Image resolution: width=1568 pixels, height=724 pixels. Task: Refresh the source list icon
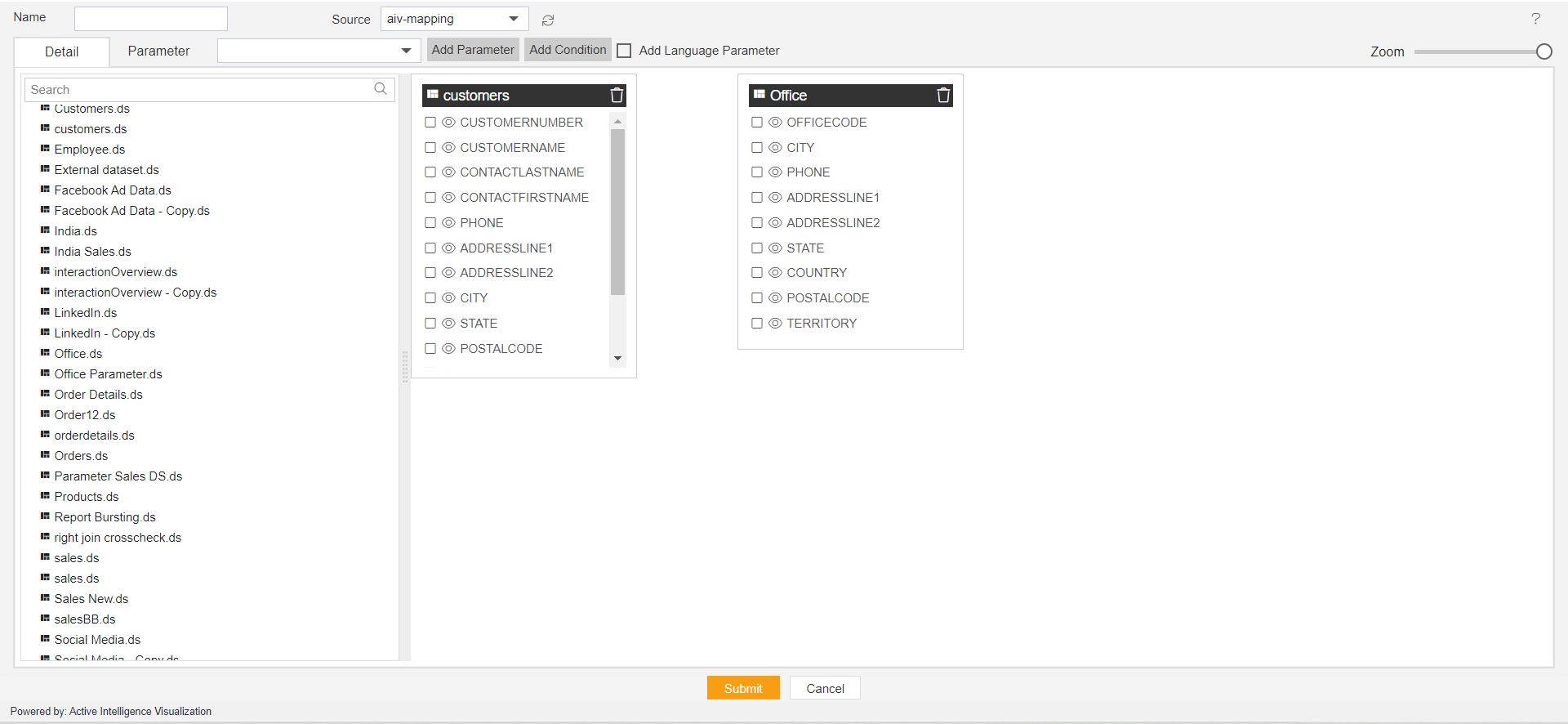548,20
